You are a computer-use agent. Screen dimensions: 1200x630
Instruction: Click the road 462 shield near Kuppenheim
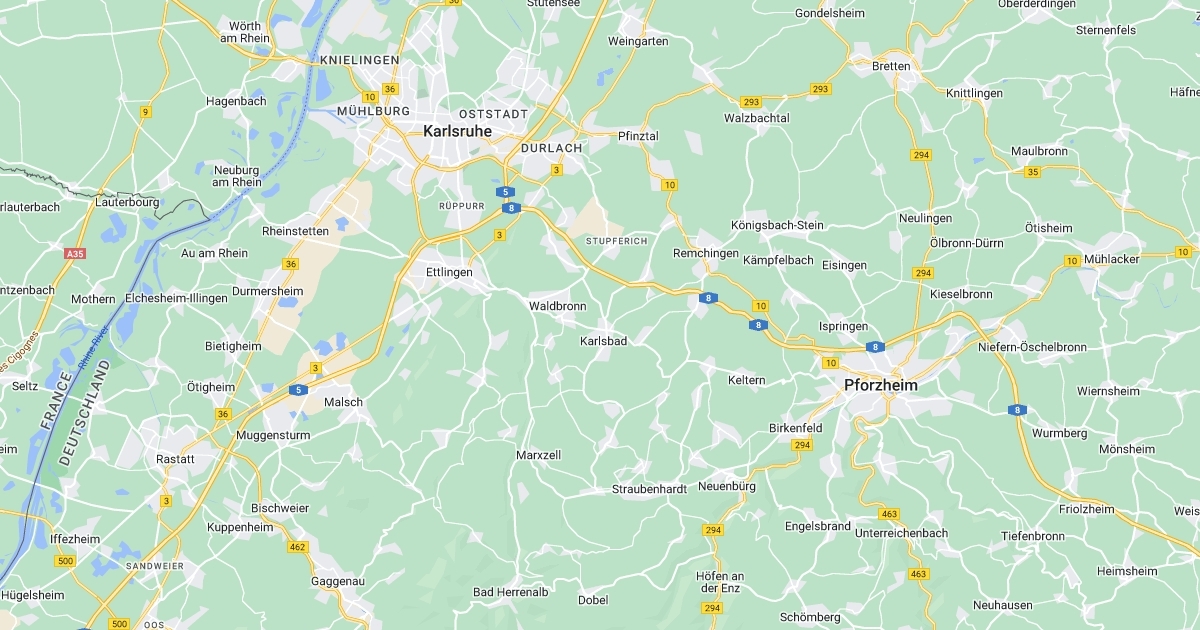click(x=297, y=547)
